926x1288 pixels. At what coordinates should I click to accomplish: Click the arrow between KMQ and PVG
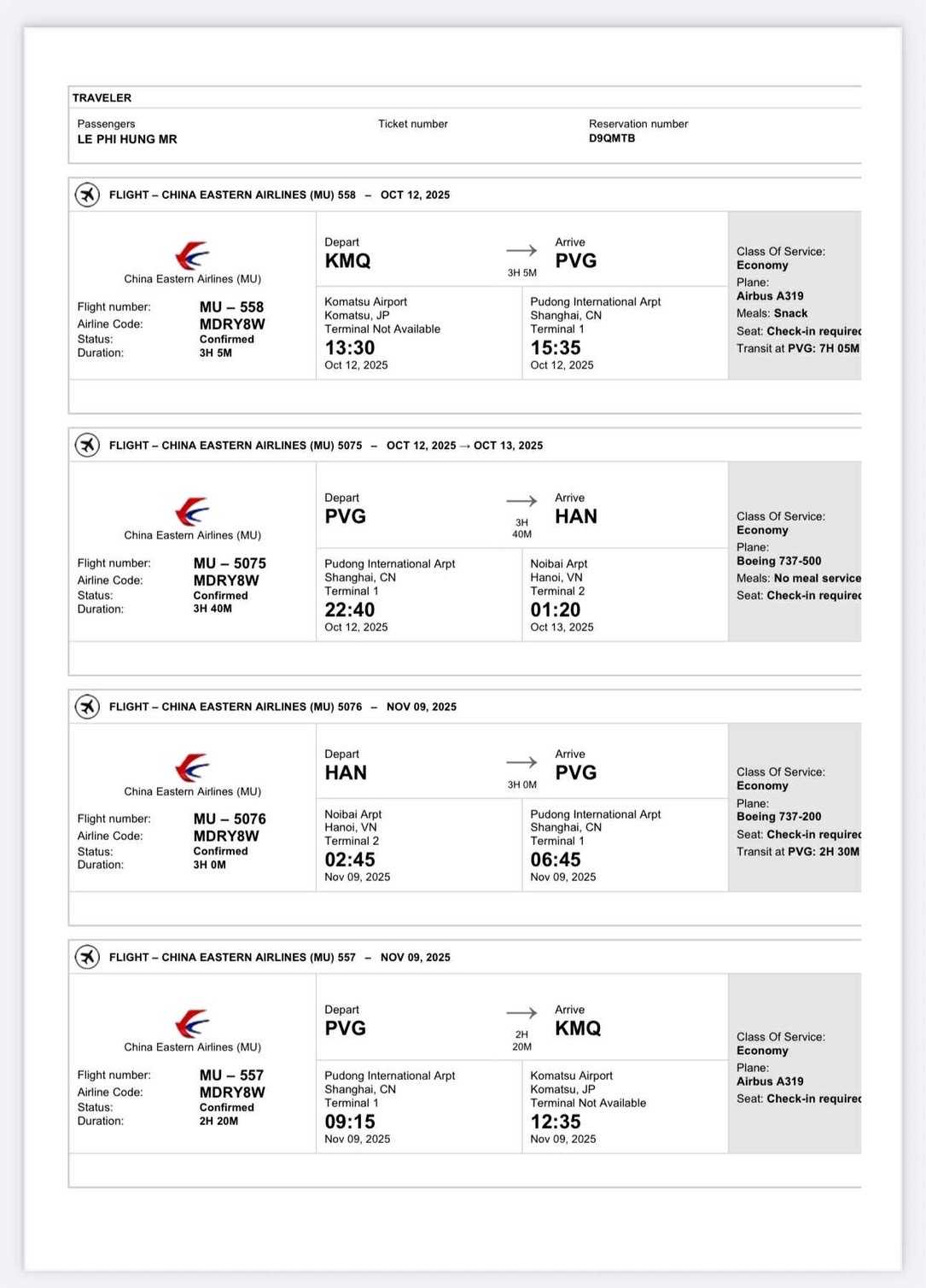tap(521, 250)
